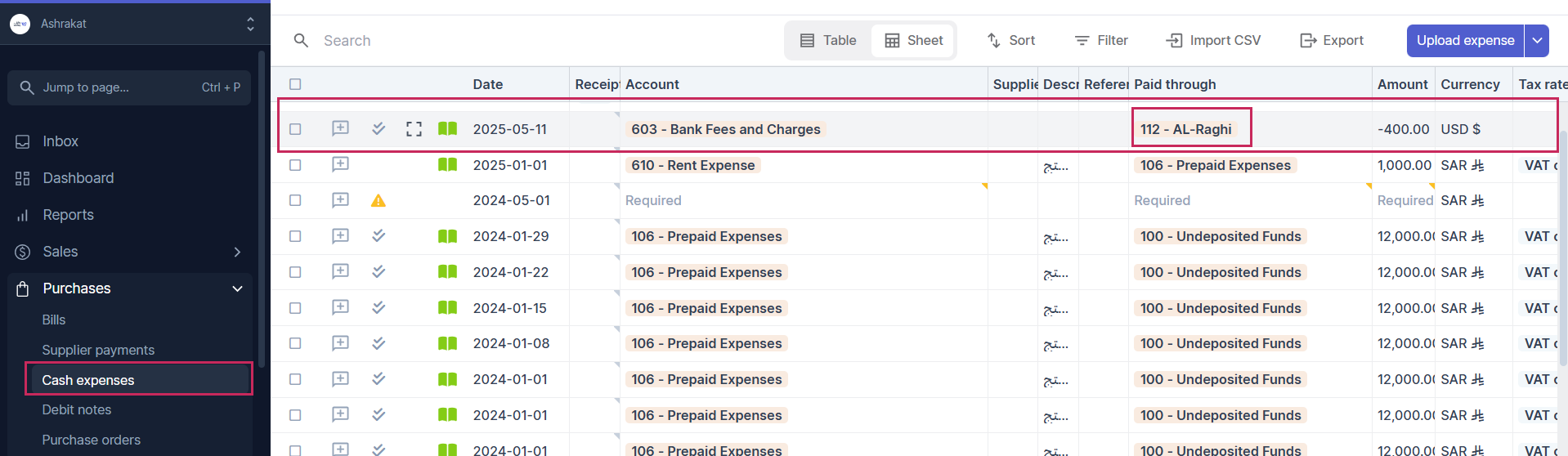Click the search magnifier icon
The image size is (1568, 456).
tap(301, 40)
